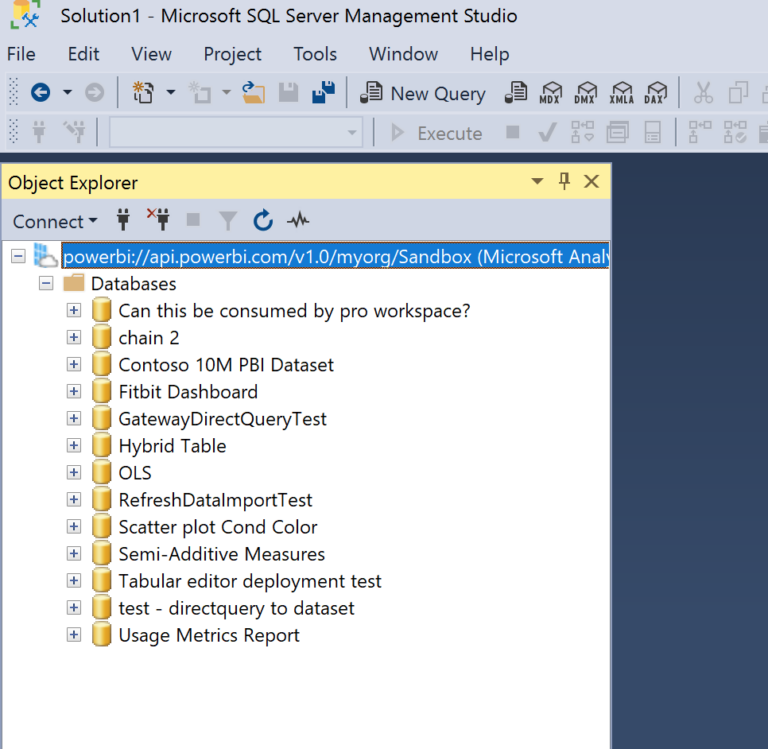Click the New Query button
This screenshot has height=749, width=768.
423,93
